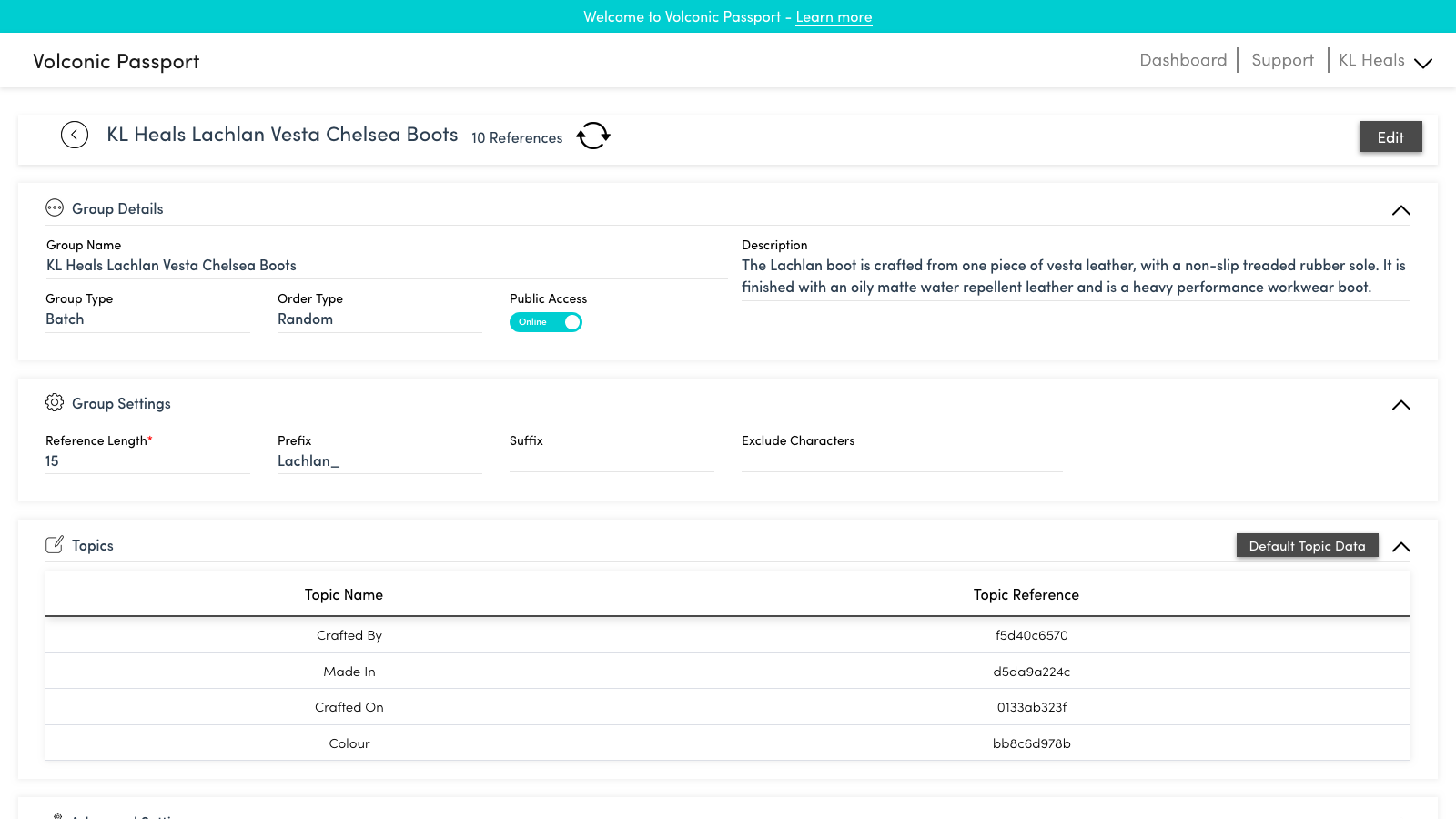Click the Group Details ellipsis icon
Image resolution: width=1456 pixels, height=819 pixels.
tap(55, 208)
